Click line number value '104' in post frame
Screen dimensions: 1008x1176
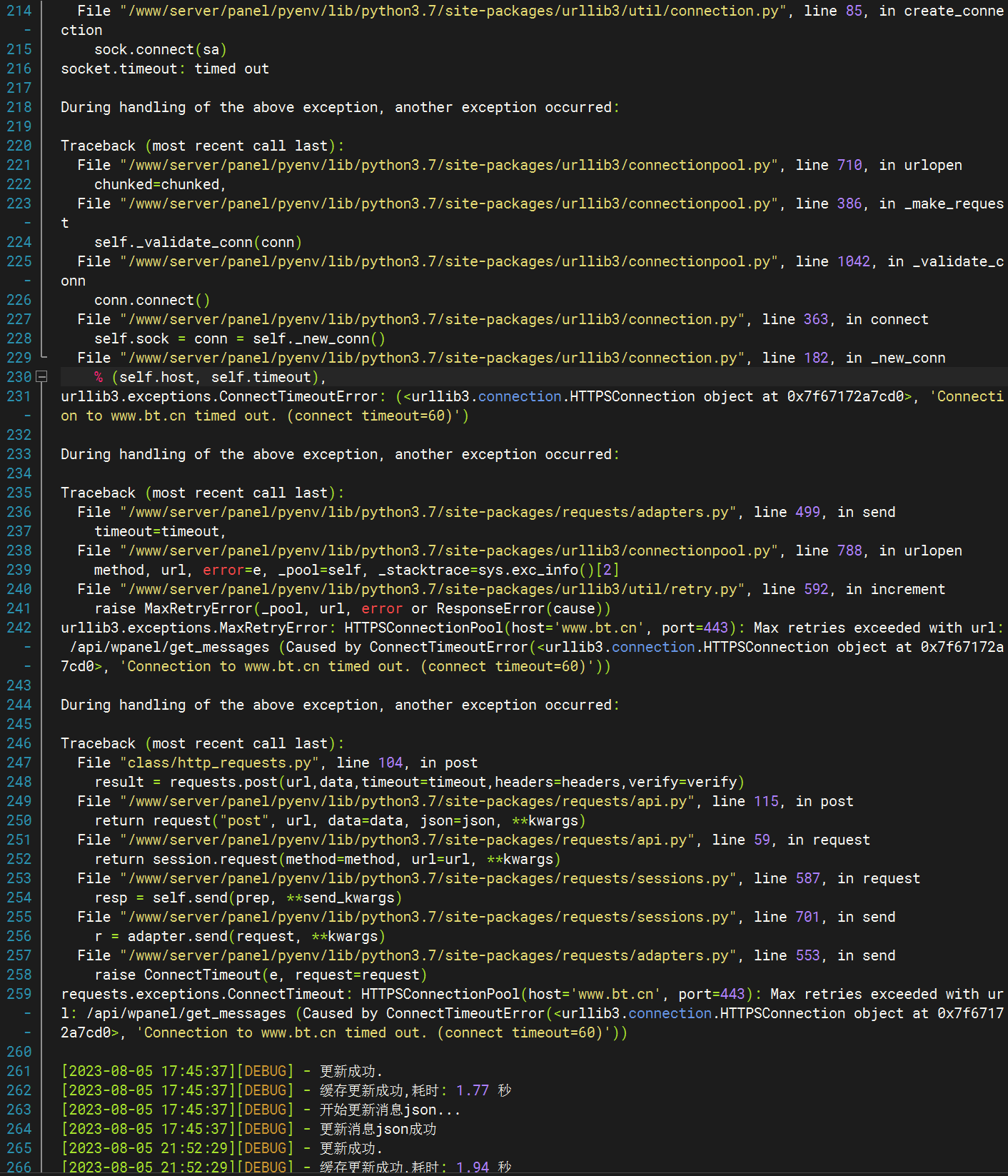(390, 763)
